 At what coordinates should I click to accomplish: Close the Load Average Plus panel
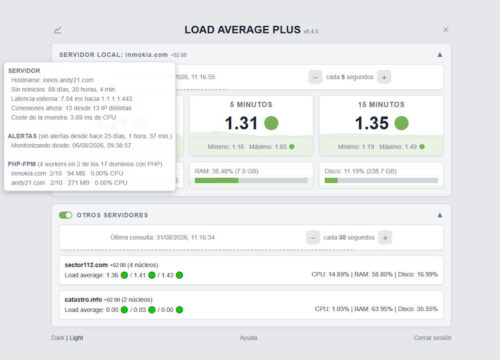point(445,30)
